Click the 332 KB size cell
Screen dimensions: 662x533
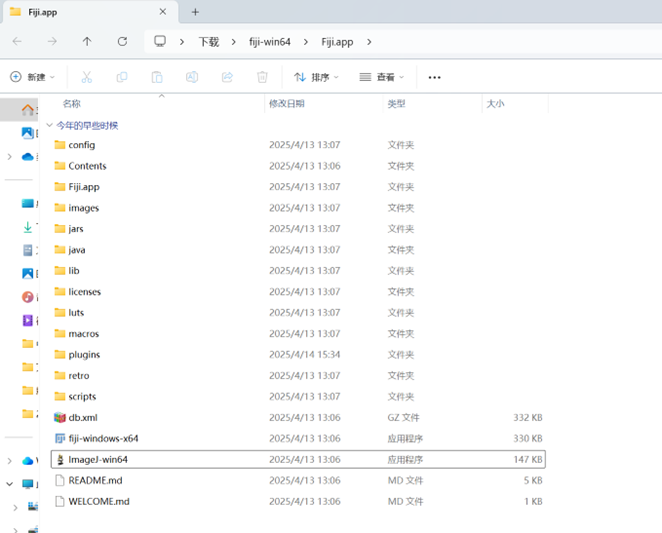click(528, 418)
